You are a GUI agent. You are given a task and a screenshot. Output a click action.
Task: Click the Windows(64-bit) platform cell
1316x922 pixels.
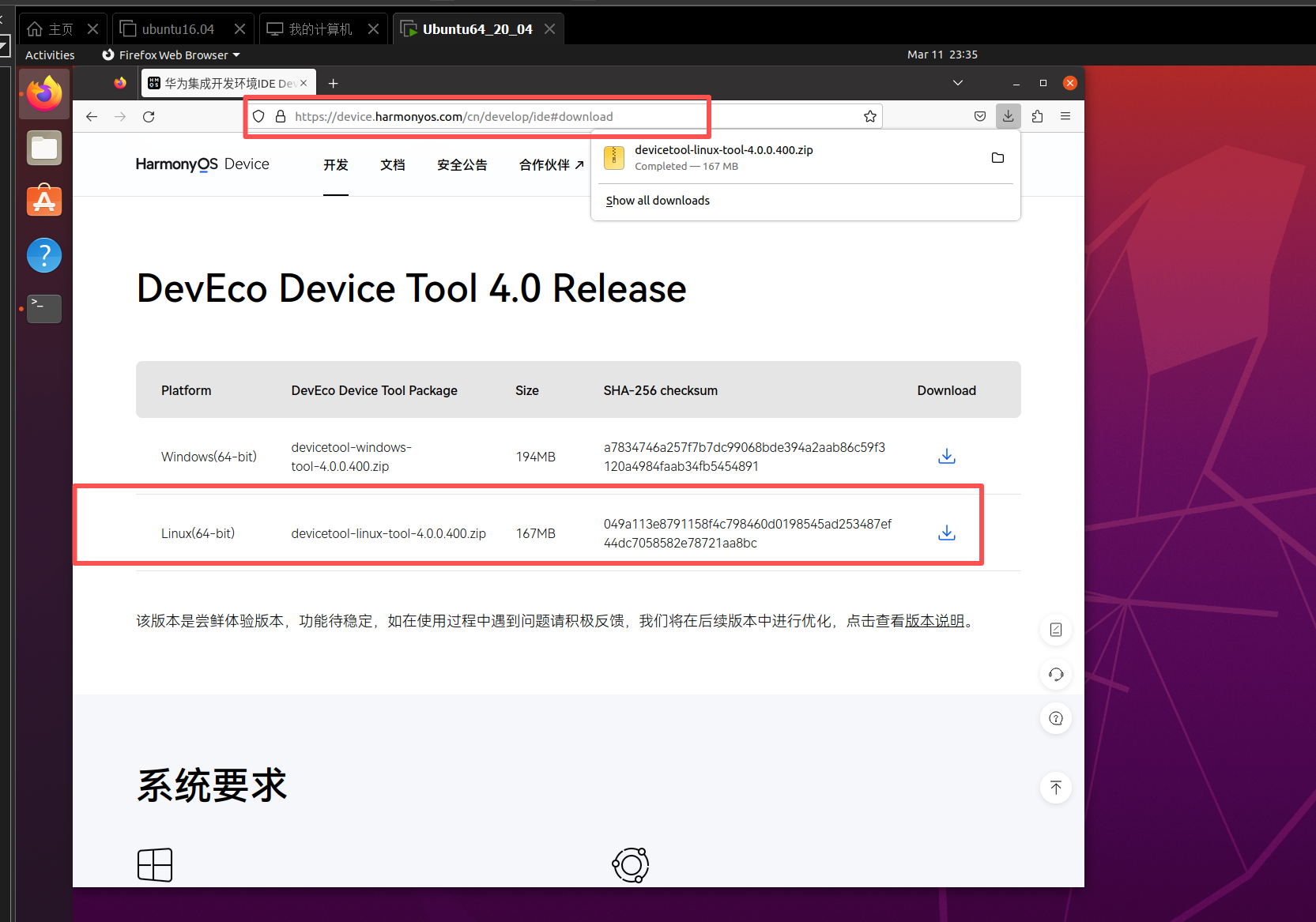click(x=209, y=457)
